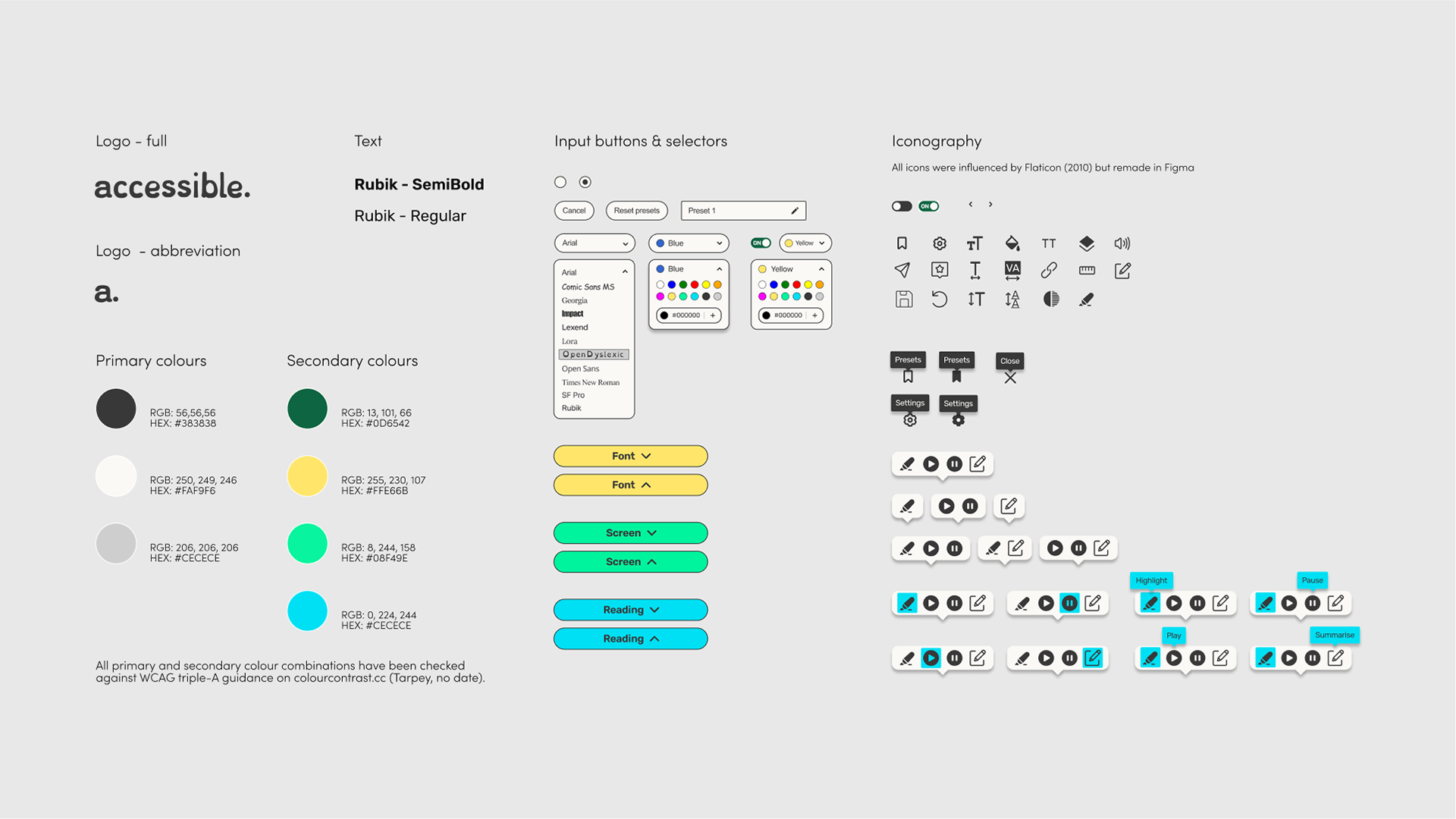Click the ruler icon
The height and width of the screenshot is (819, 1456).
(1087, 270)
